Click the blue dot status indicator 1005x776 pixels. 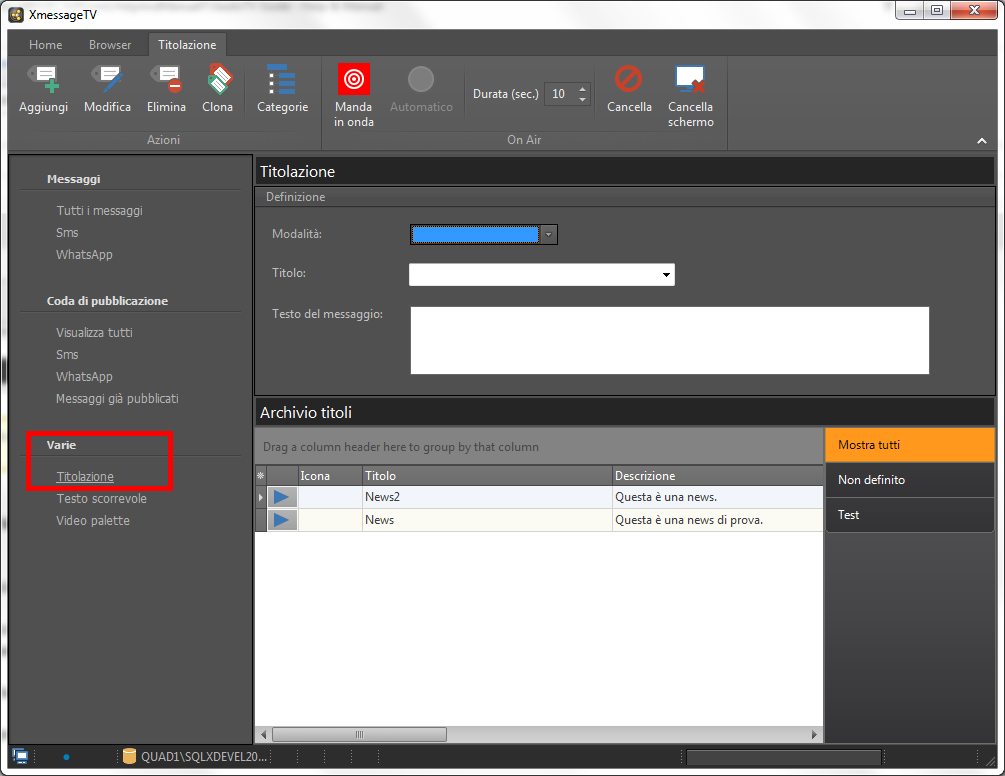pyautogui.click(x=66, y=757)
